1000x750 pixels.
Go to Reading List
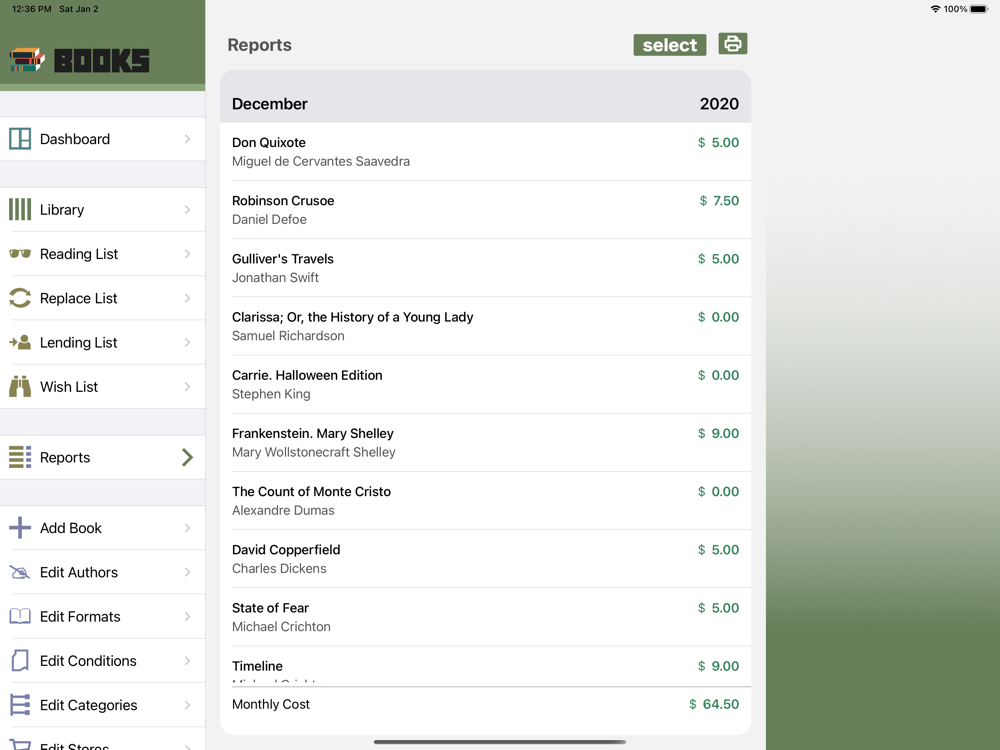[103, 254]
